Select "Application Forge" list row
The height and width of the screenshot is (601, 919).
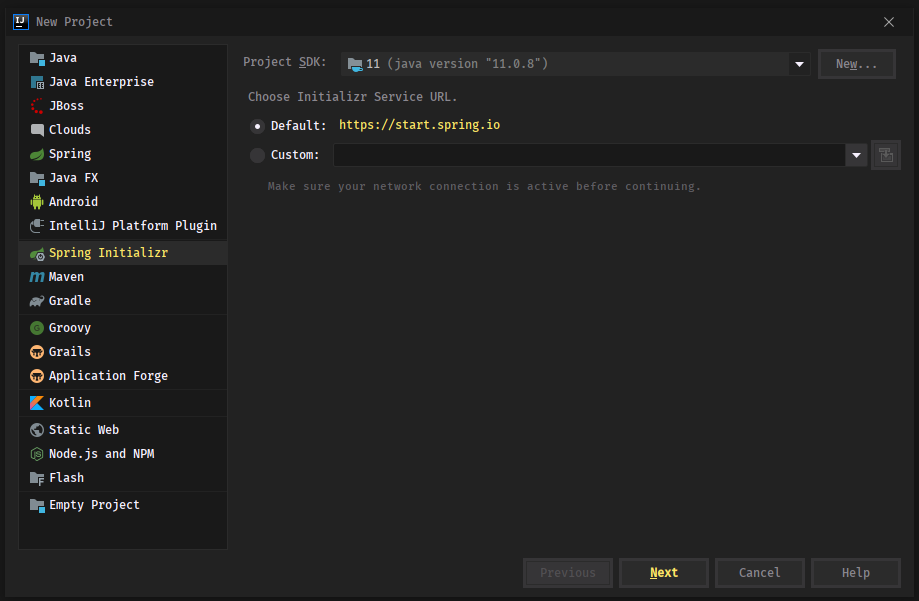click(123, 376)
